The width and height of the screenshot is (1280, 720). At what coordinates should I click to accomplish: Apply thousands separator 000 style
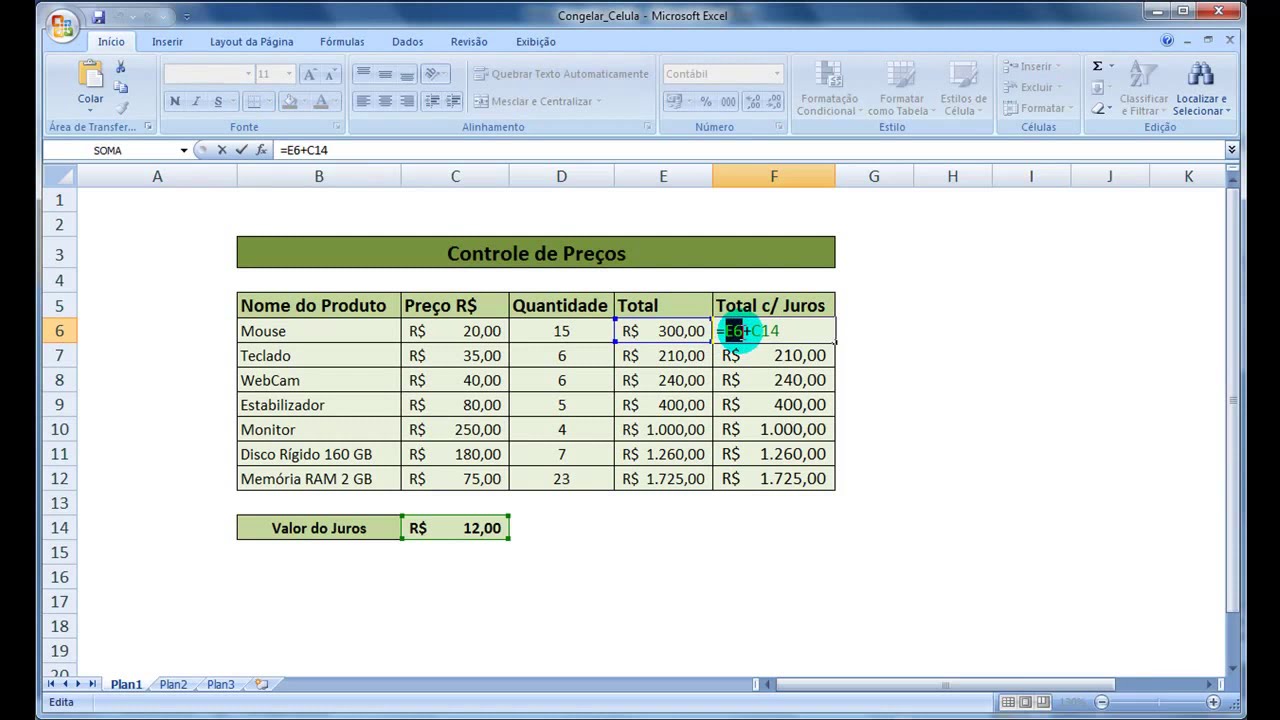pos(728,101)
